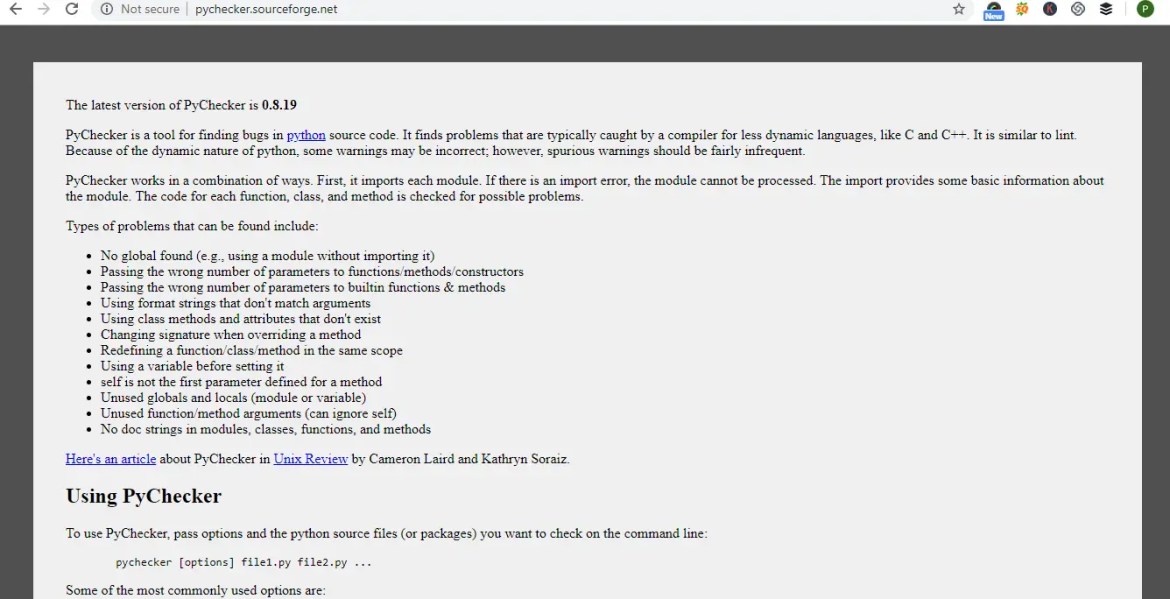The image size is (1170, 599).
Task: Click the pychecker [options] command line text
Action: 243,562
